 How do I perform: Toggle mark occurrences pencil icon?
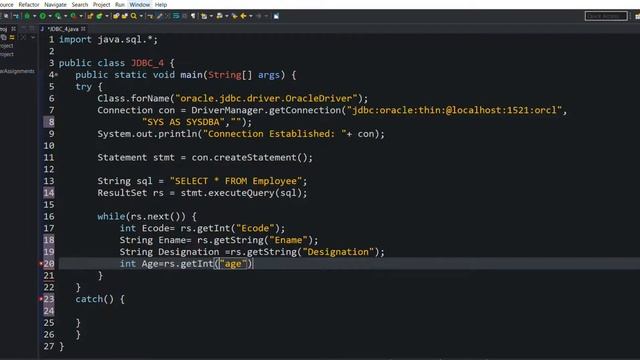tap(160, 16)
